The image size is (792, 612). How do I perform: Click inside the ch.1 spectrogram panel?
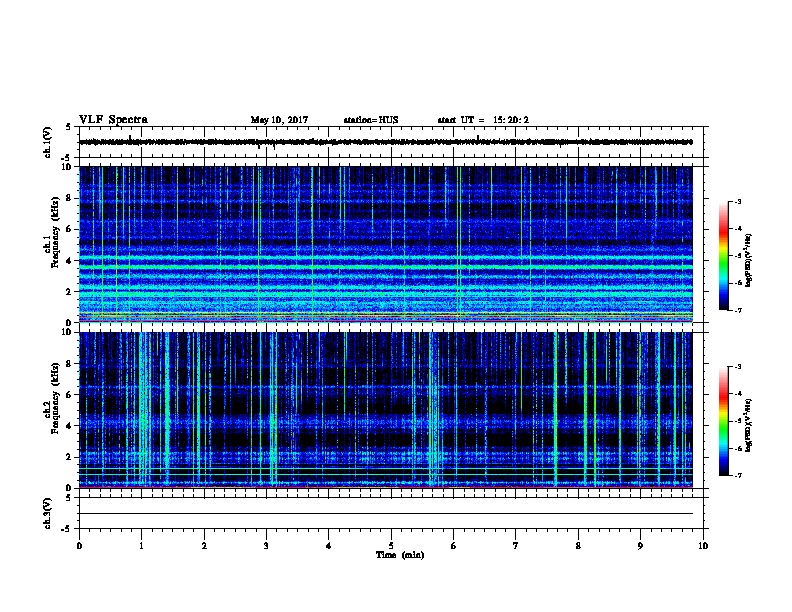[x=386, y=244]
